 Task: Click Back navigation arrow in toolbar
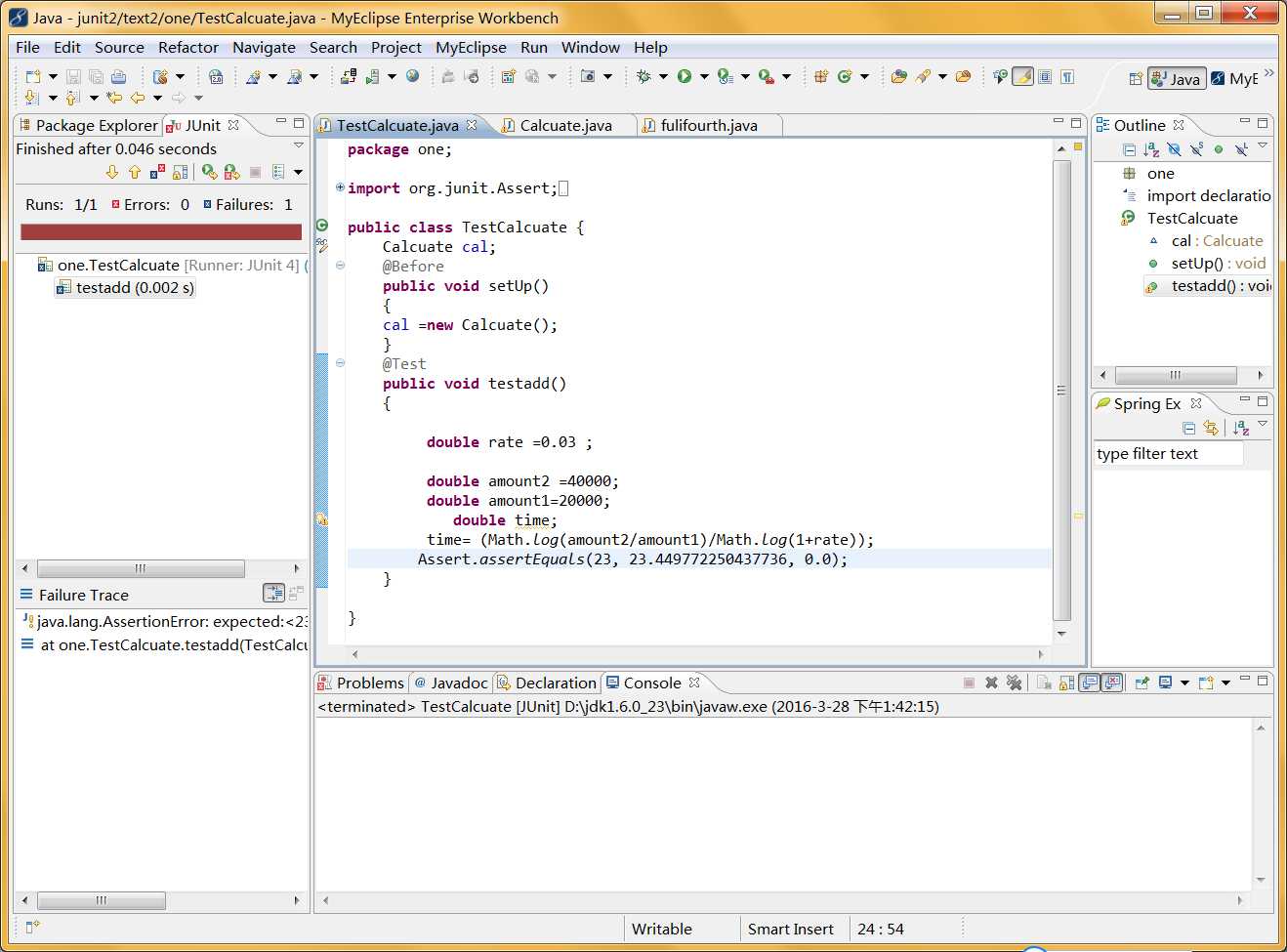138,97
